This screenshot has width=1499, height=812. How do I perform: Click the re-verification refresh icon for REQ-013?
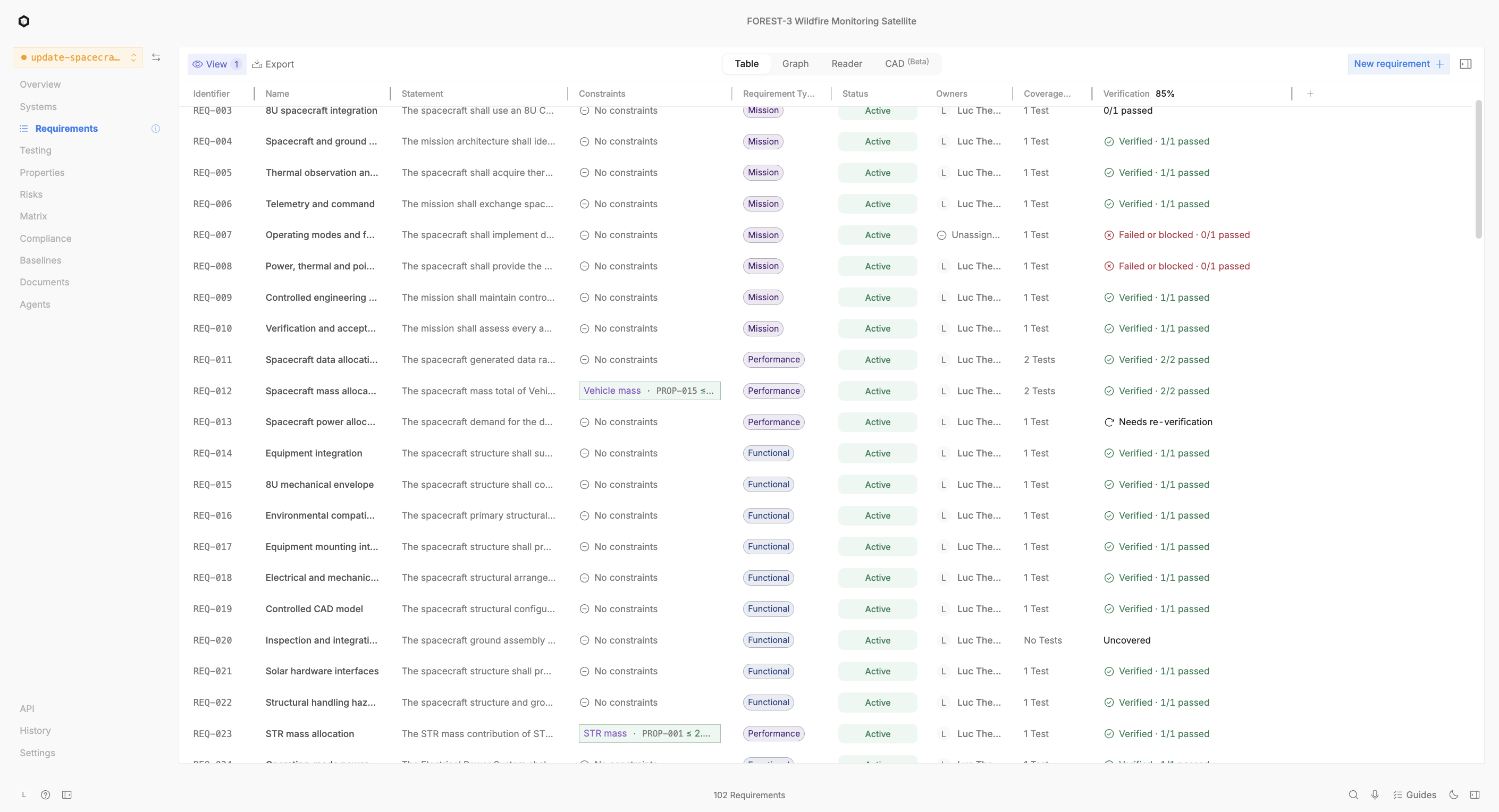1108,422
